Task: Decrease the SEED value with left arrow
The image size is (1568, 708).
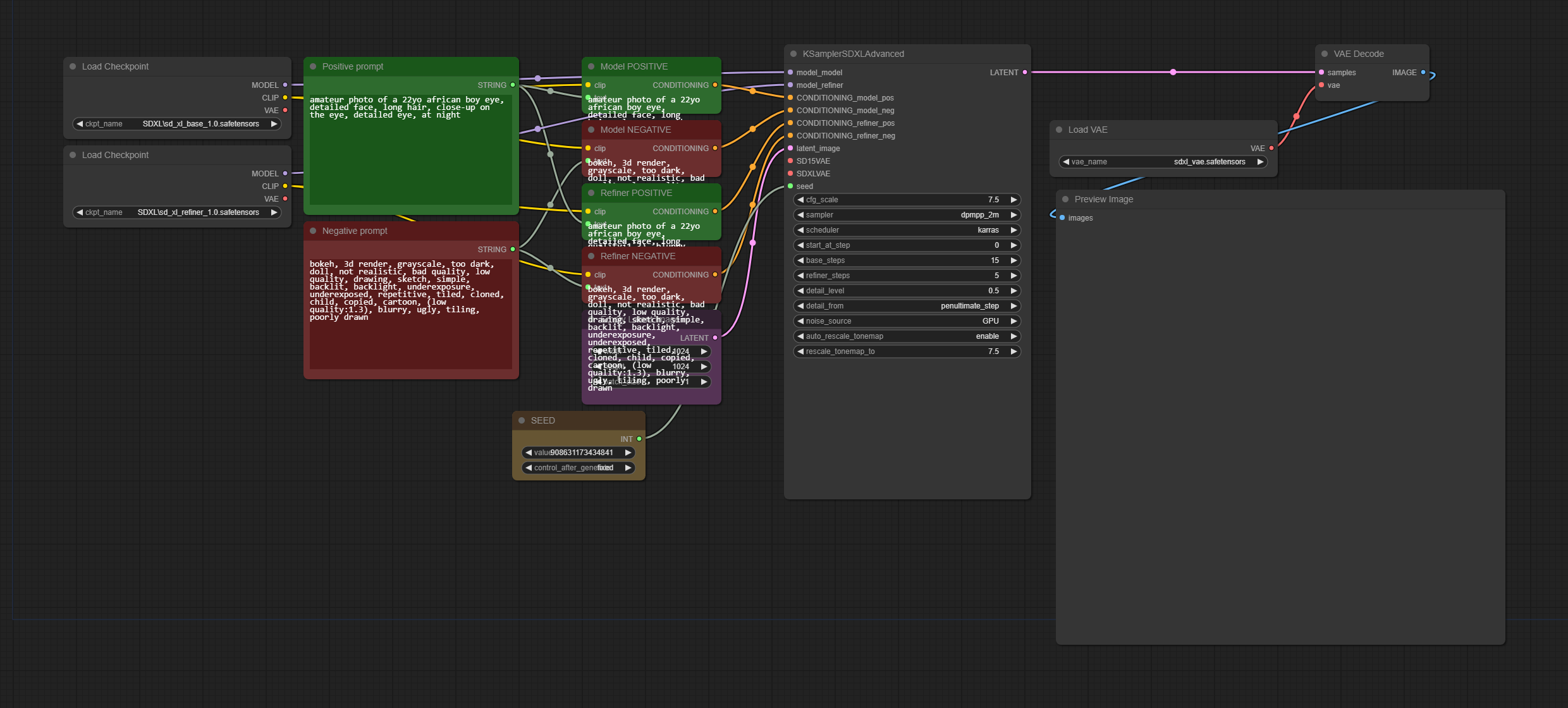Action: [529, 453]
